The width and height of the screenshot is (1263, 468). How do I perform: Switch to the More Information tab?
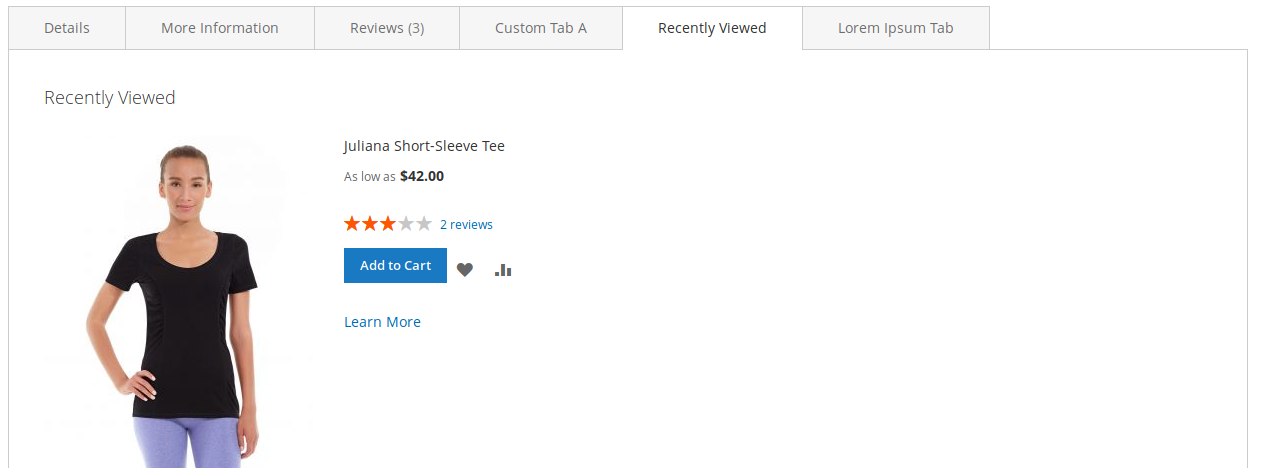click(220, 28)
